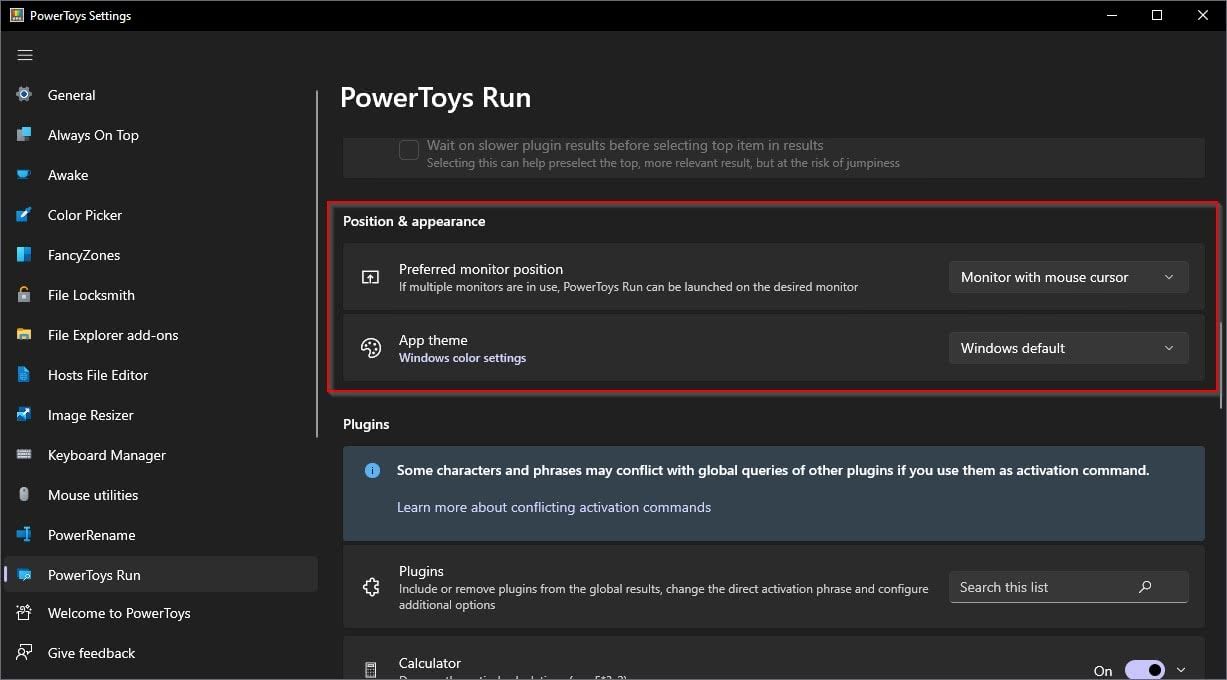Open 'Learn more about conflicting activation commands'
This screenshot has height=680, width=1227.
coord(553,507)
